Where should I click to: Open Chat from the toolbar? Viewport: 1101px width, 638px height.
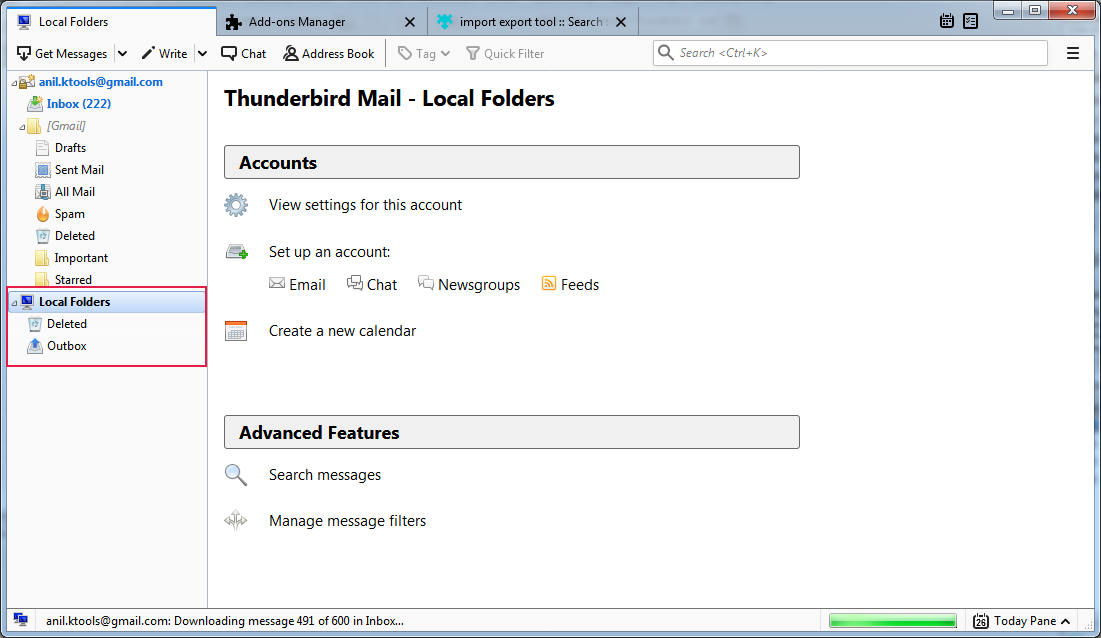click(244, 53)
